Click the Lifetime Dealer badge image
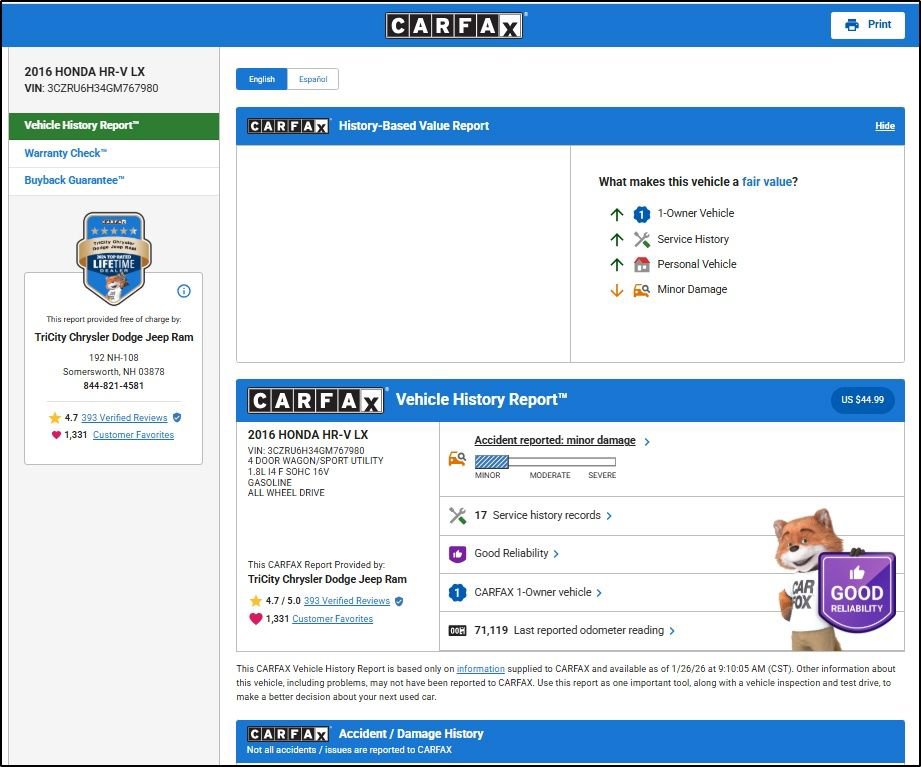The width and height of the screenshot is (921, 767). (x=114, y=257)
